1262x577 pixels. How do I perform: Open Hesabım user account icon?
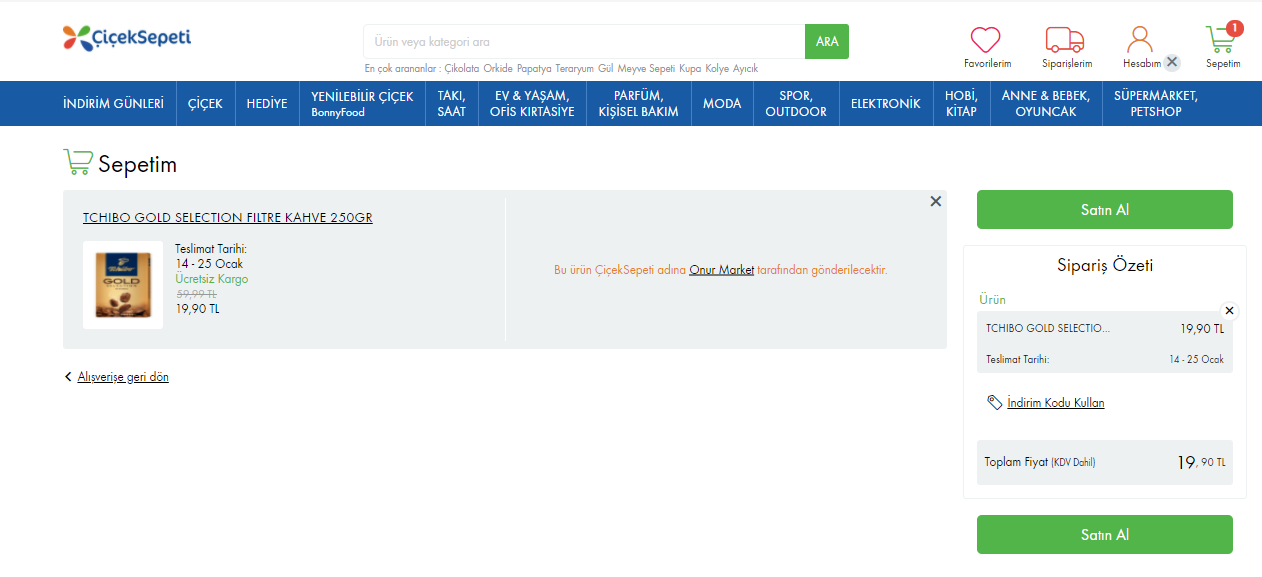1140,40
